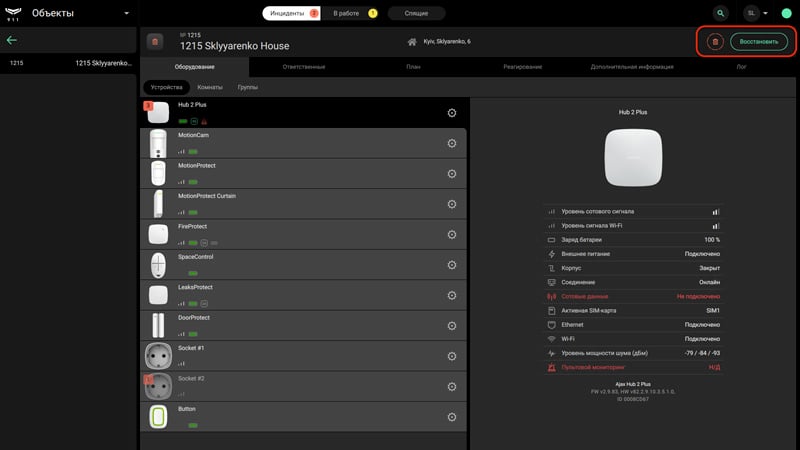Switch to Инциденты tab
Viewport: 800px width, 450px height.
[292, 13]
